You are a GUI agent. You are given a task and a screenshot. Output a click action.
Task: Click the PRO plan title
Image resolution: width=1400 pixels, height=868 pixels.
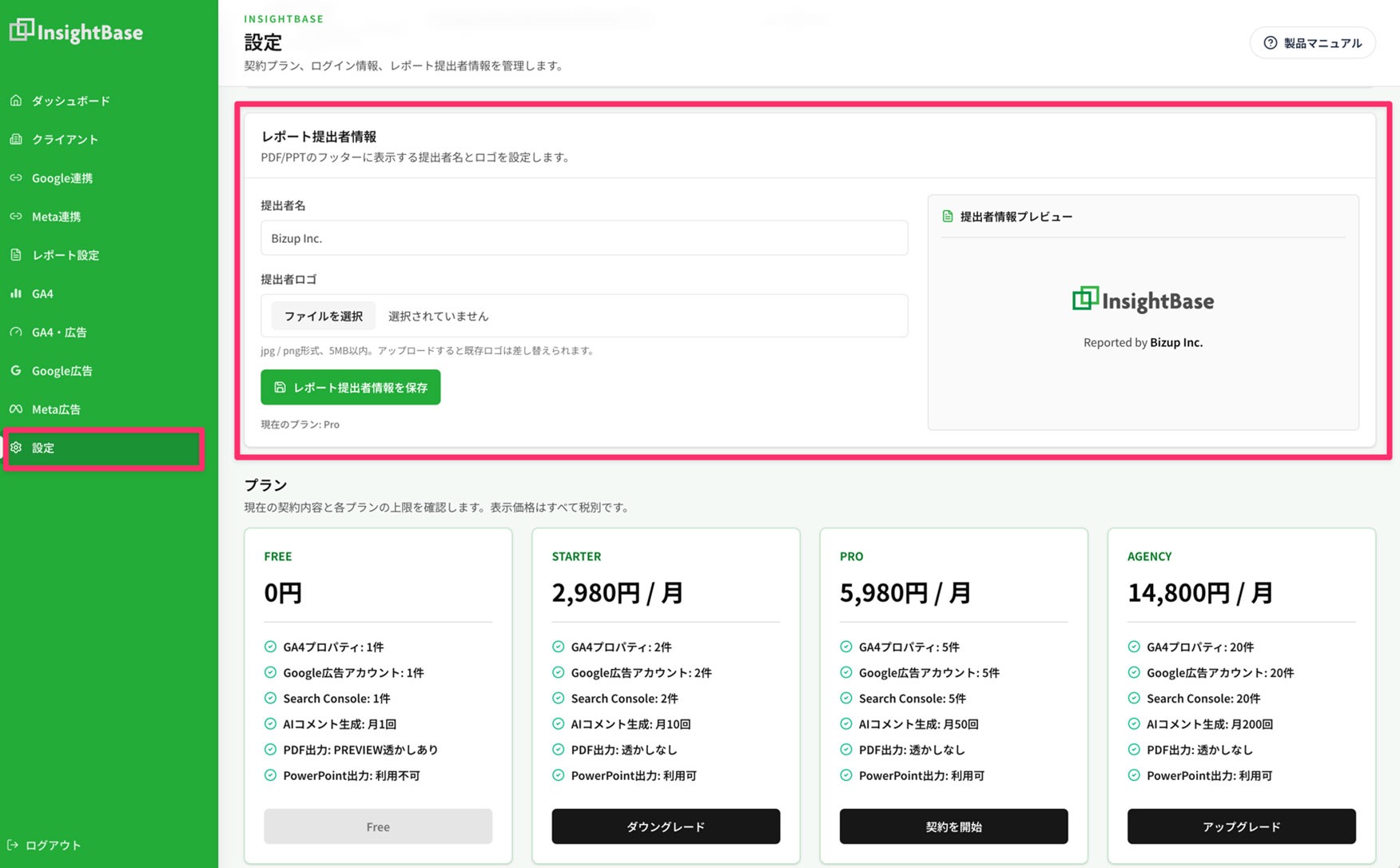pos(851,556)
